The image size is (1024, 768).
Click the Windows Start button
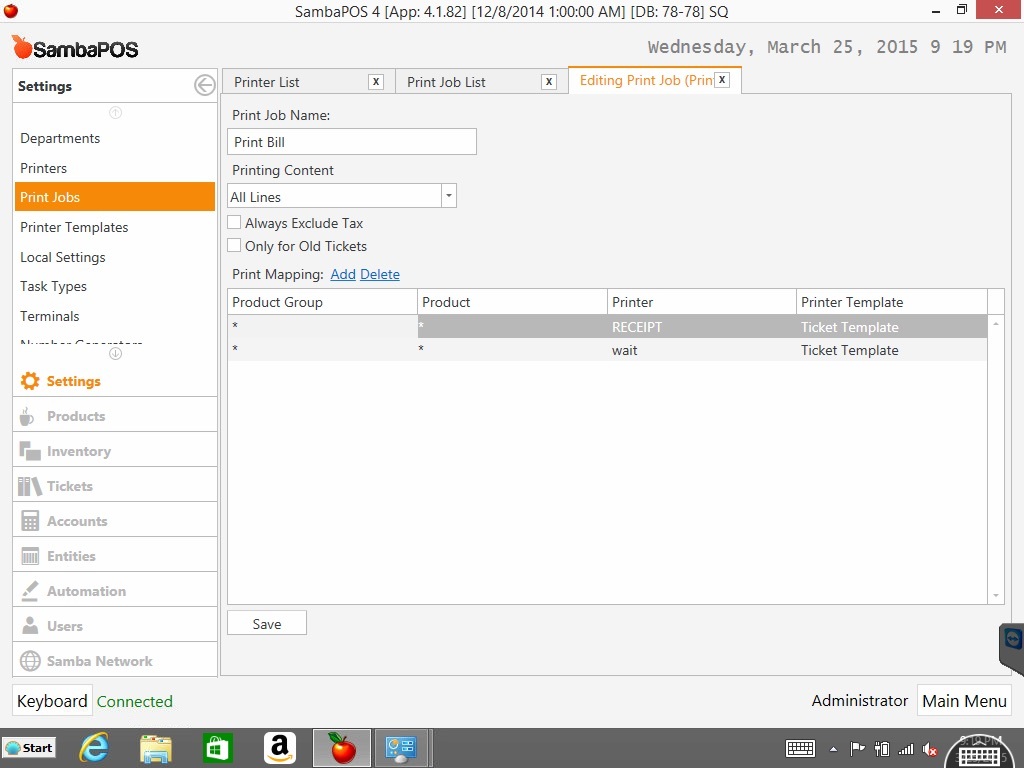coord(29,748)
